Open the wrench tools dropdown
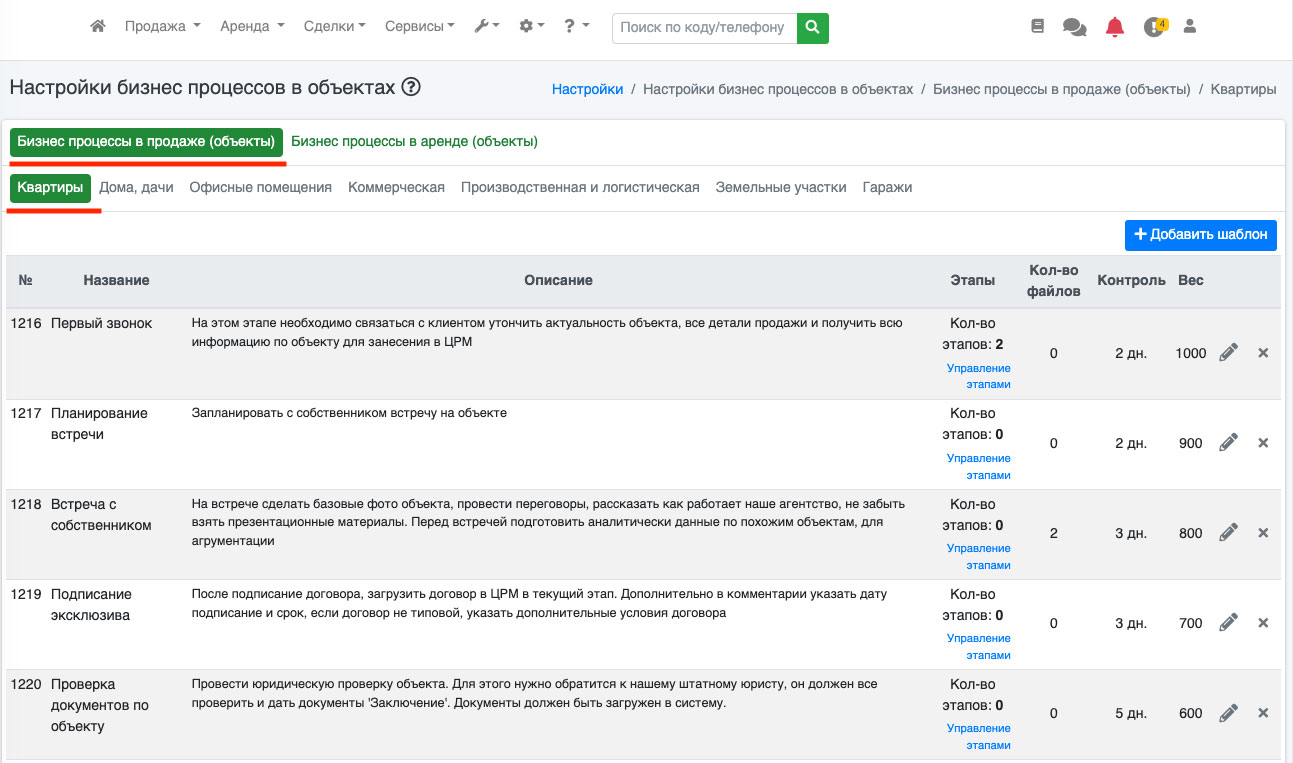Viewport: 1293px width, 763px height. click(487, 27)
